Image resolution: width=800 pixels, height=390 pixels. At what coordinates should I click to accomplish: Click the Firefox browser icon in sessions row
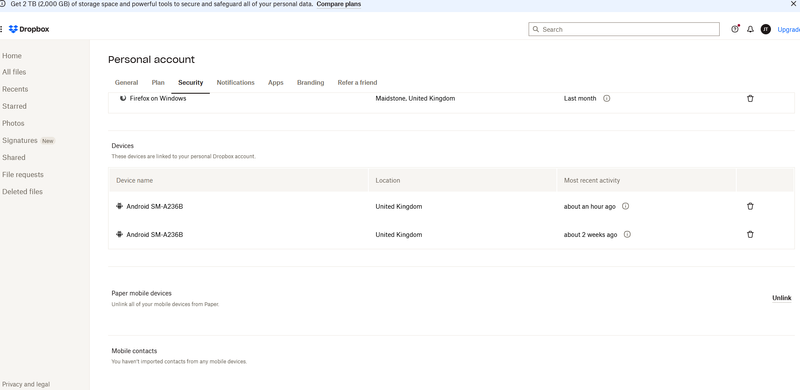(x=122, y=98)
